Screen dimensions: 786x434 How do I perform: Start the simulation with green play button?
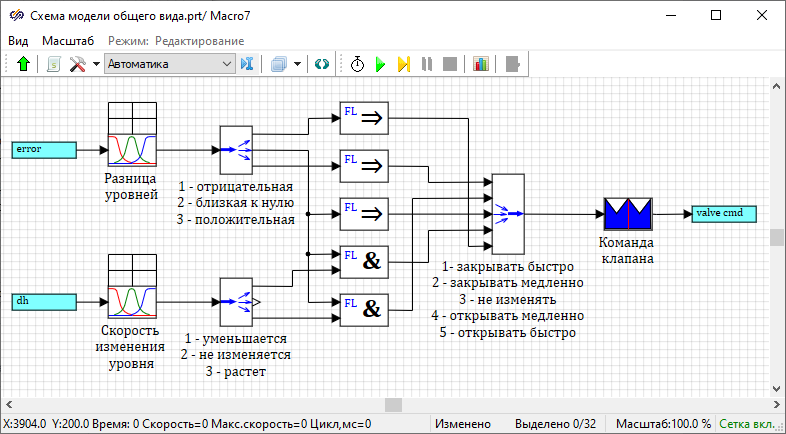coord(380,64)
